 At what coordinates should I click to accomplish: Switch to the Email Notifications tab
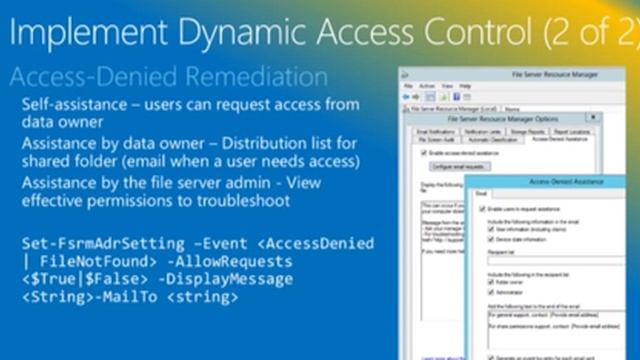click(x=436, y=132)
